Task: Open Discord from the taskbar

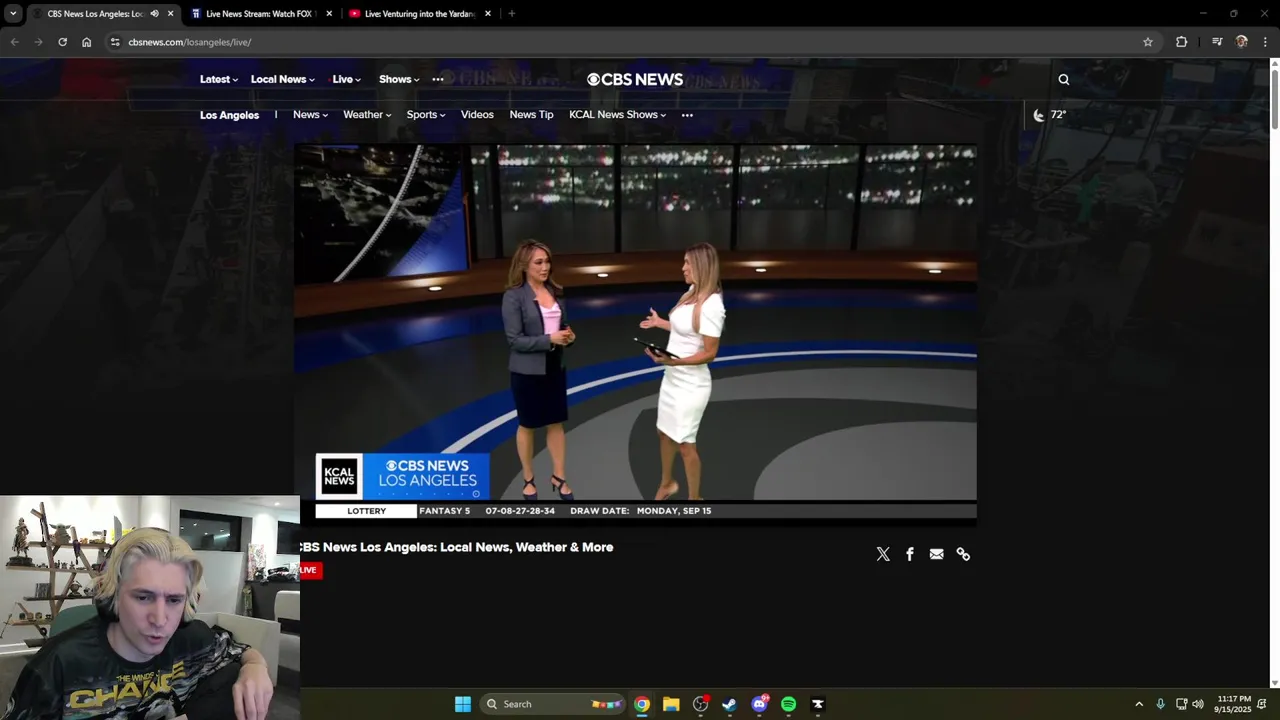Action: (759, 704)
